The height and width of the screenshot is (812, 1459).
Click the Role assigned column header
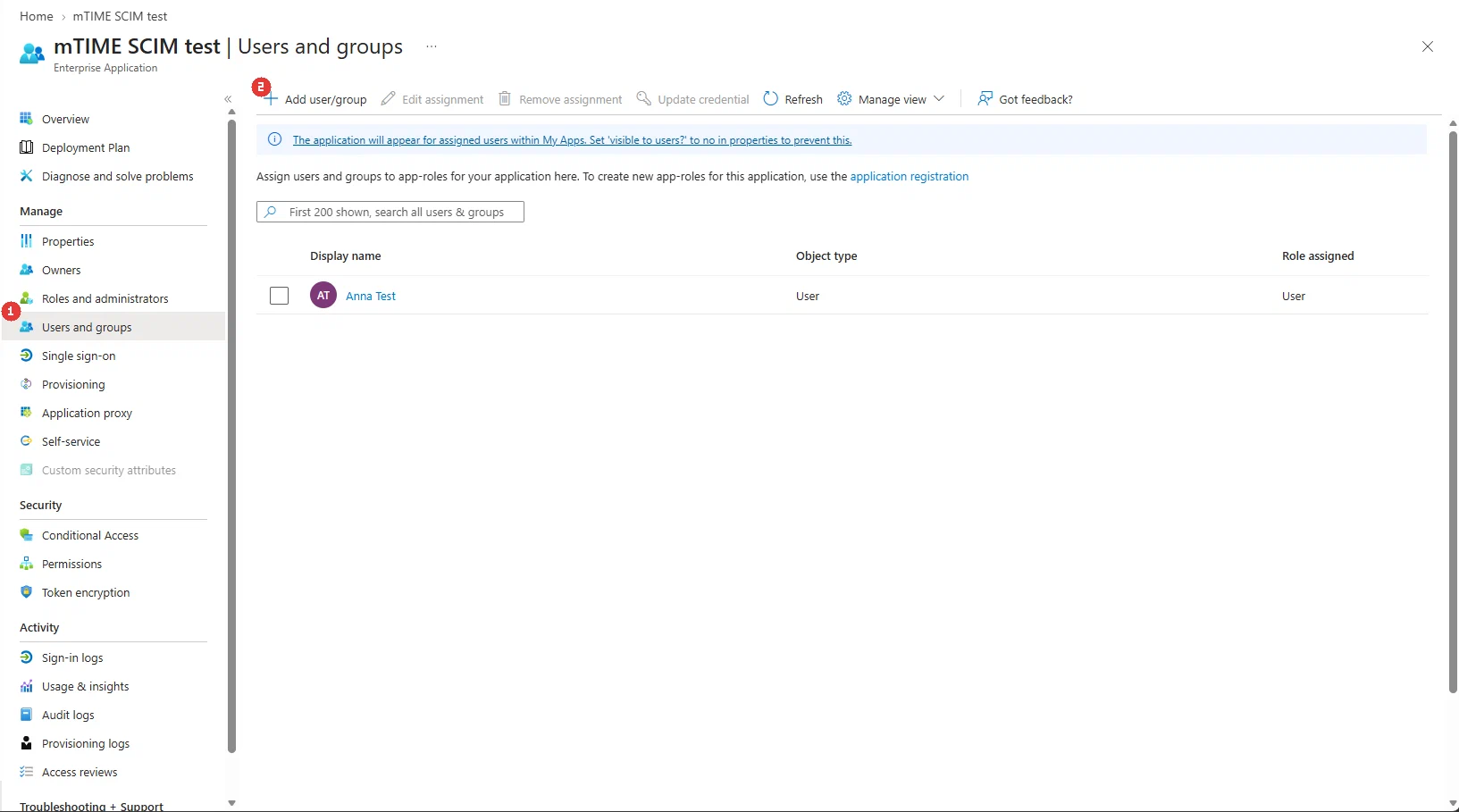coord(1318,255)
